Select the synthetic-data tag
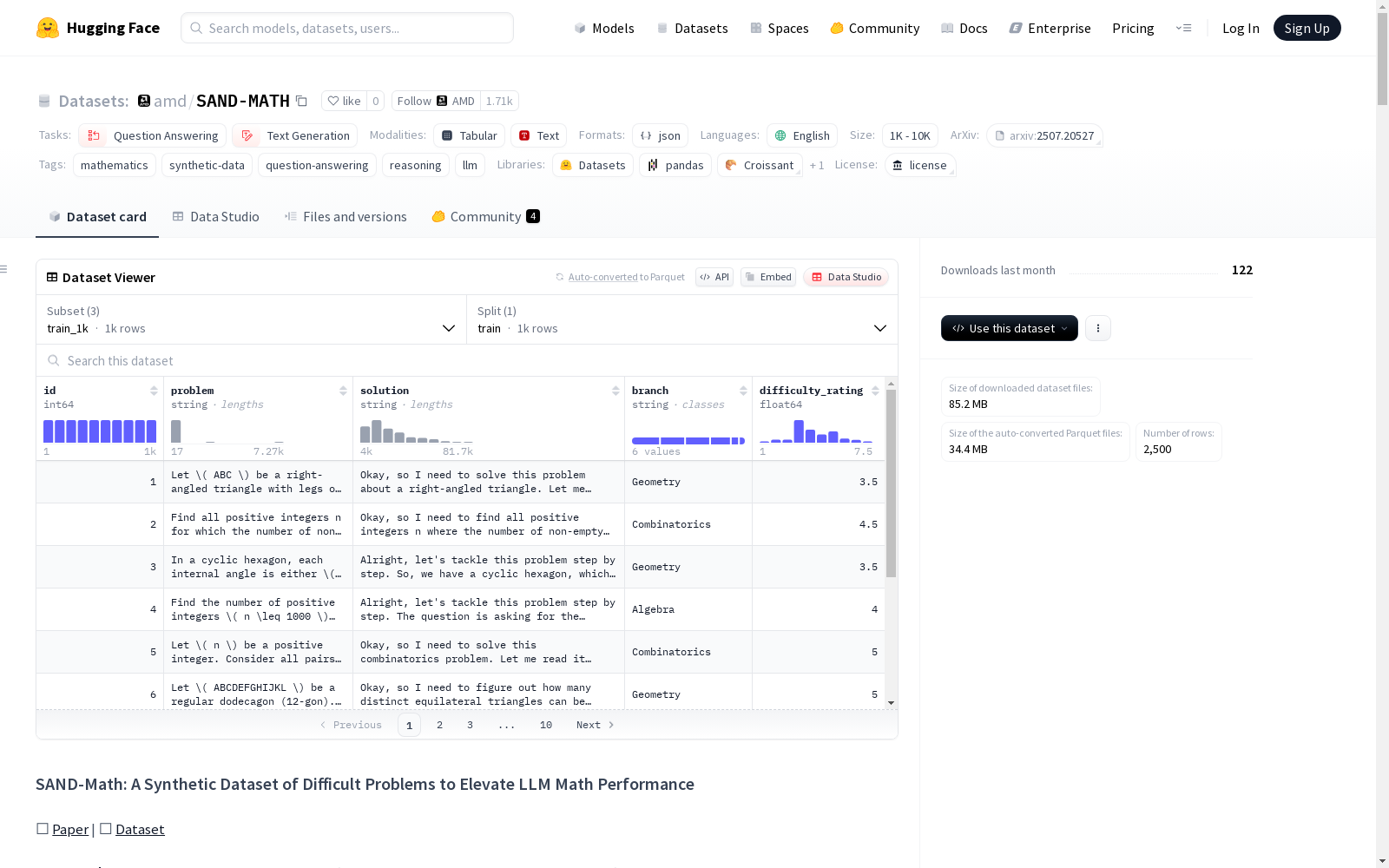1389x868 pixels. pos(207,165)
